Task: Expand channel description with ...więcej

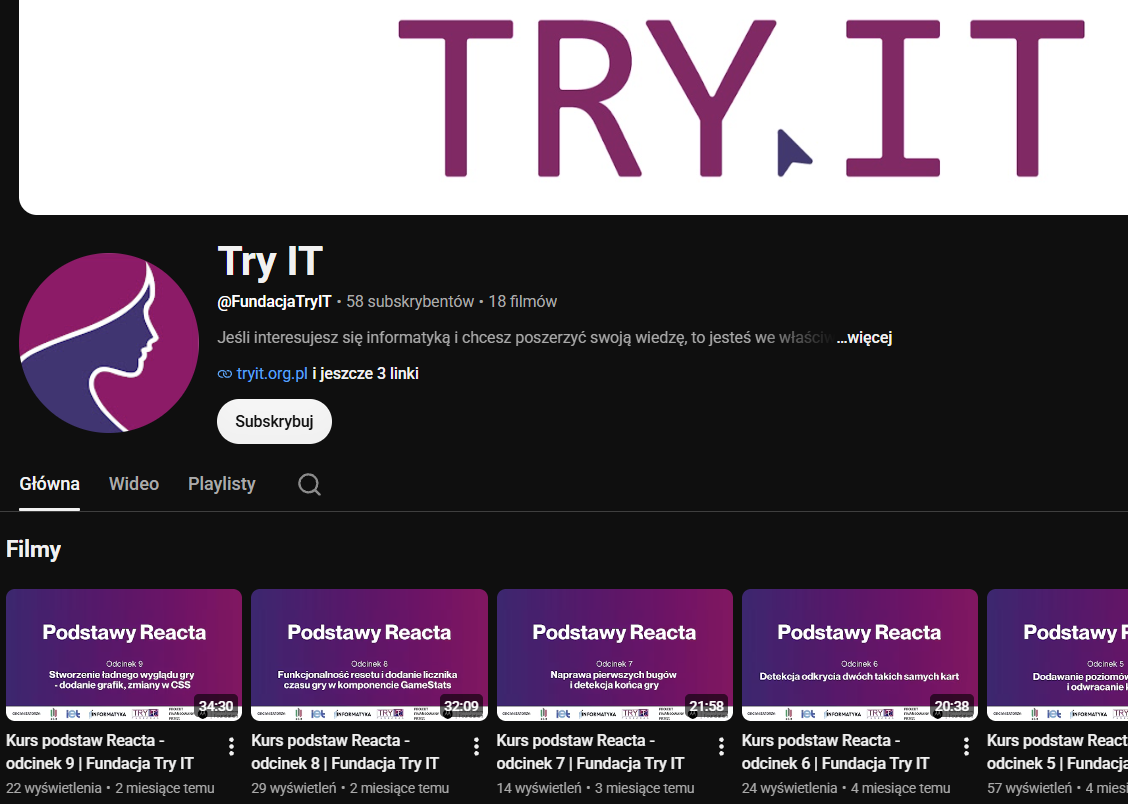Action: coord(864,337)
